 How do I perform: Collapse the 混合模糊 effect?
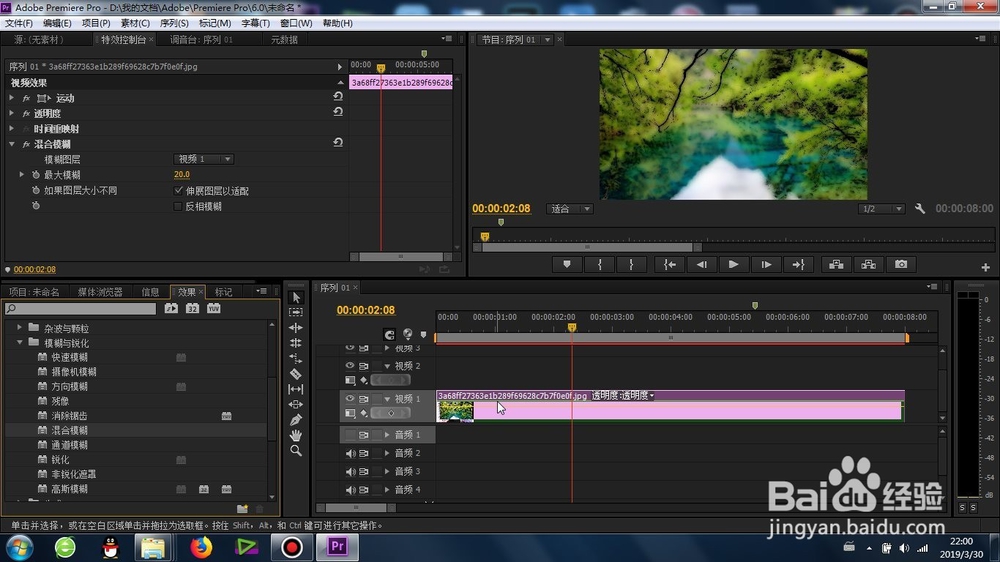pos(11,144)
